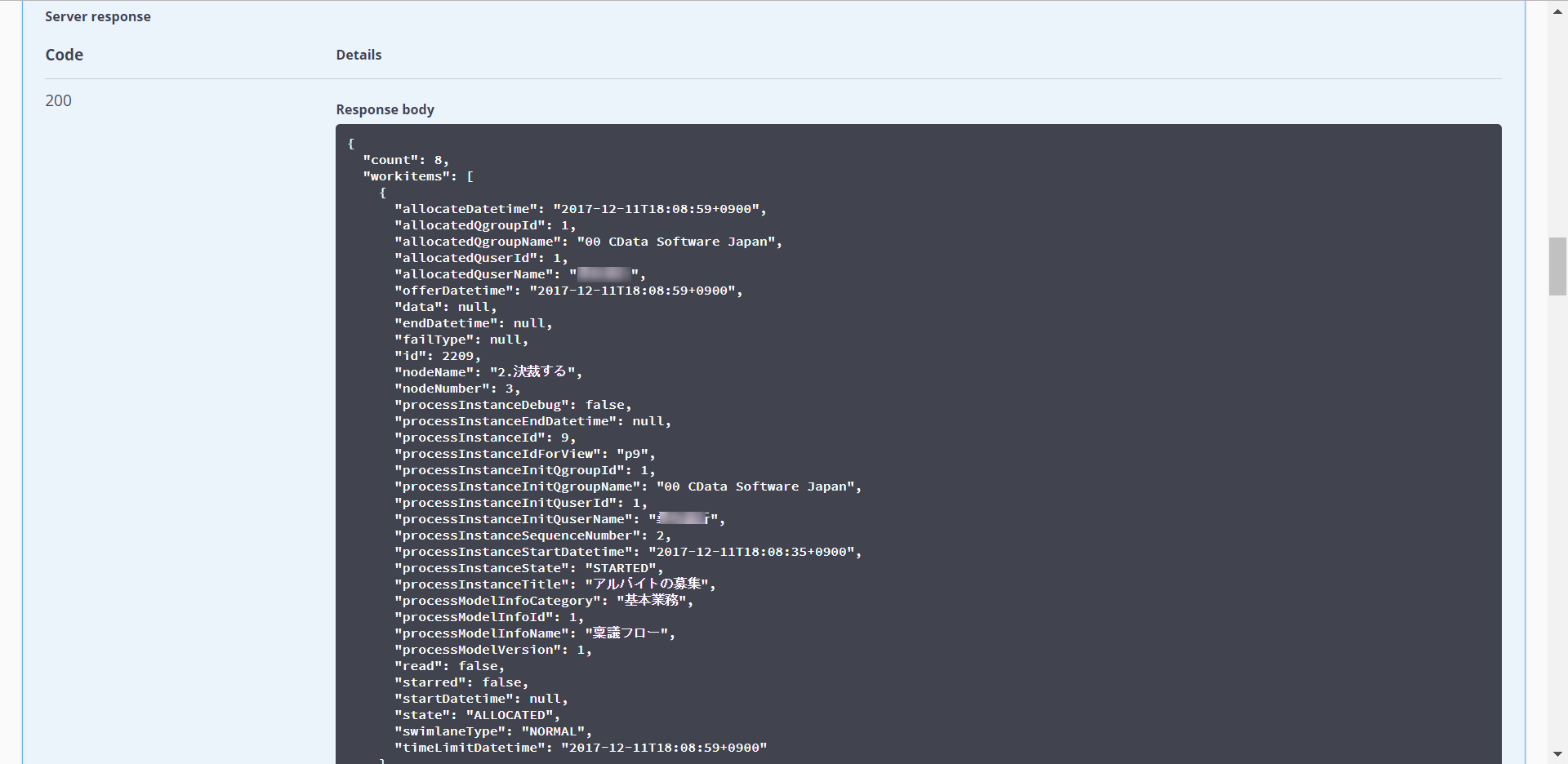Screen dimensions: 1568x764
Task: Click the "count": 8 line
Action: 406,160
